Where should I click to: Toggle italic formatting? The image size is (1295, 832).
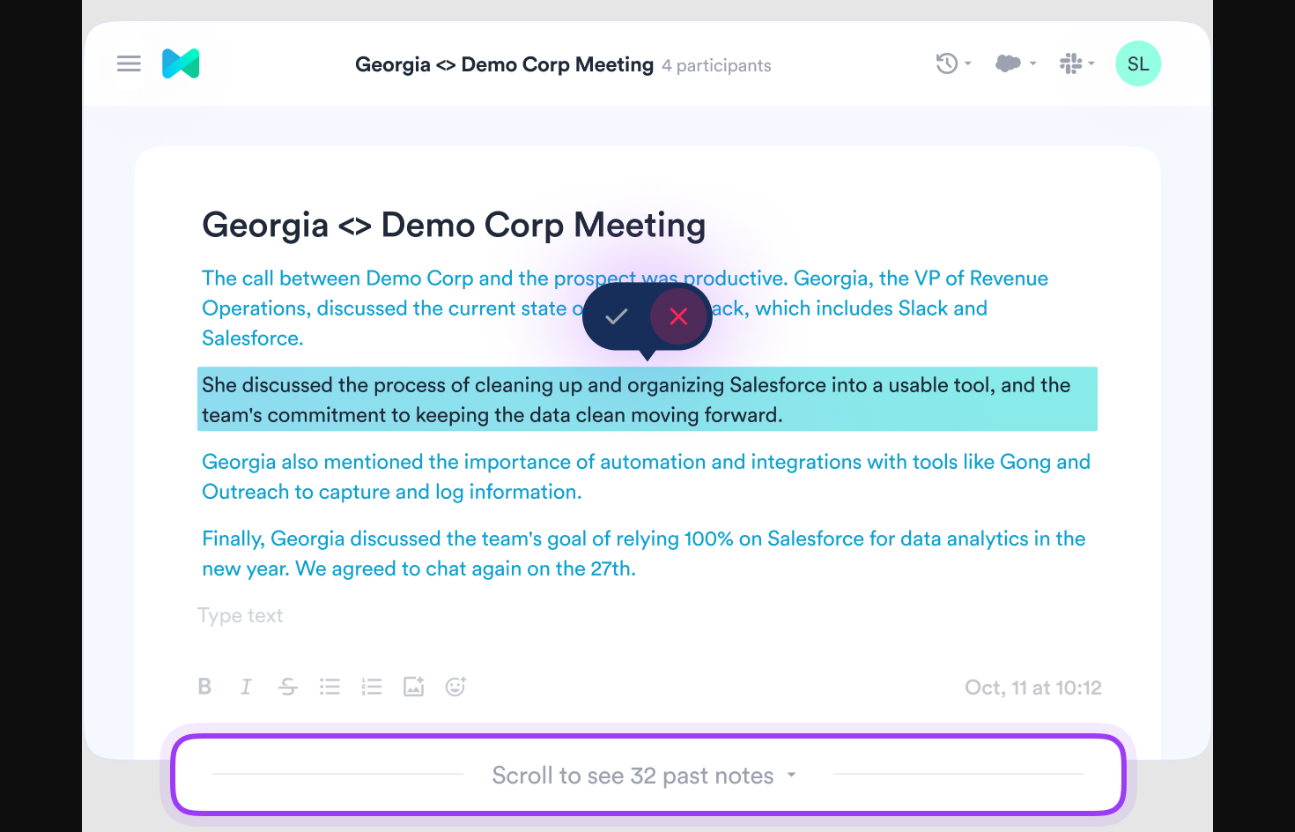tap(246, 687)
